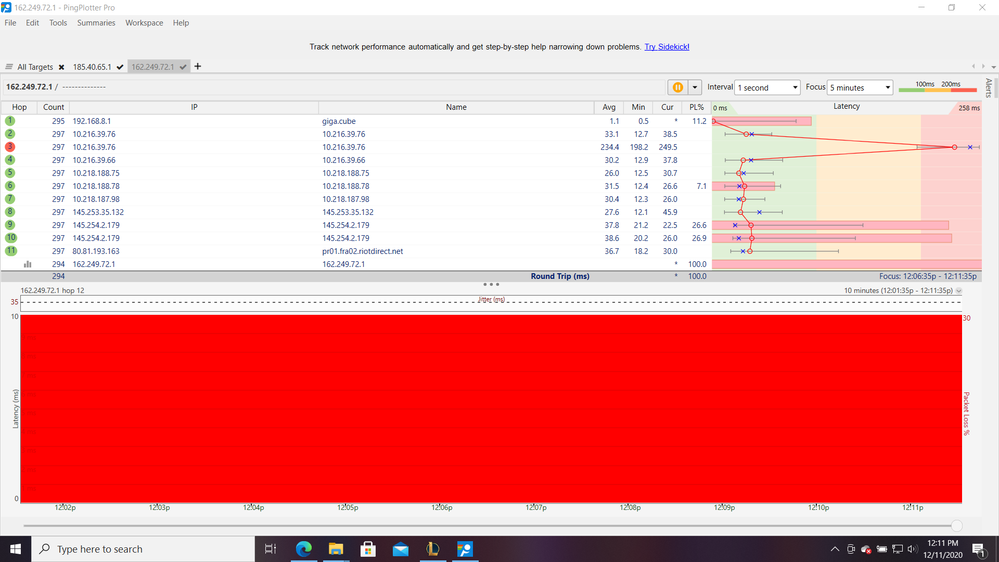Screen dimensions: 999x562
Task: Open File Explorer from taskbar
Action: tap(336, 549)
